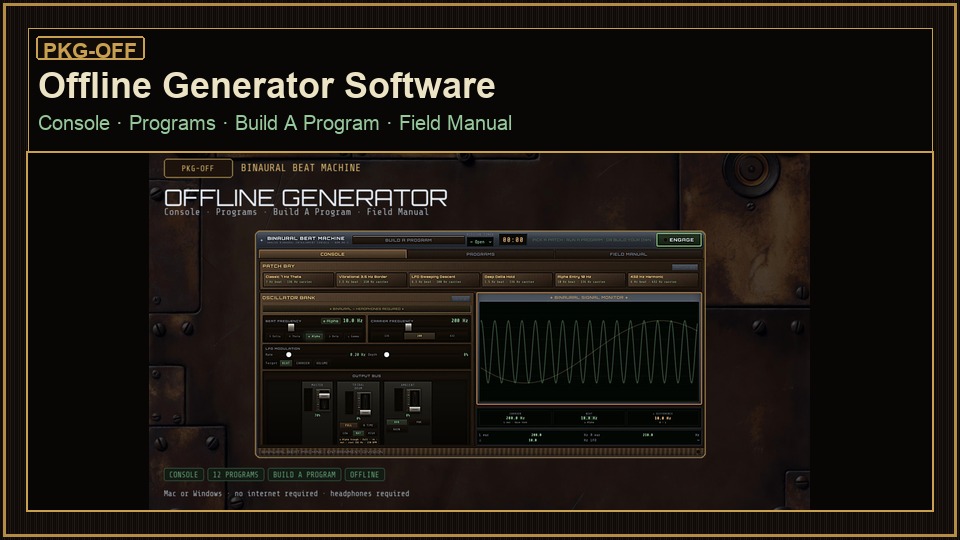Switch to the CONSOLE tab in the machine window

(332, 254)
